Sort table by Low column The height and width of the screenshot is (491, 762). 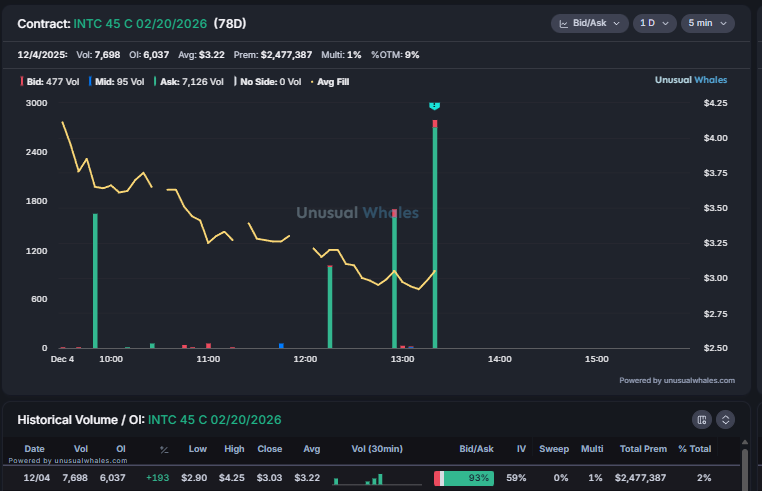tap(198, 449)
